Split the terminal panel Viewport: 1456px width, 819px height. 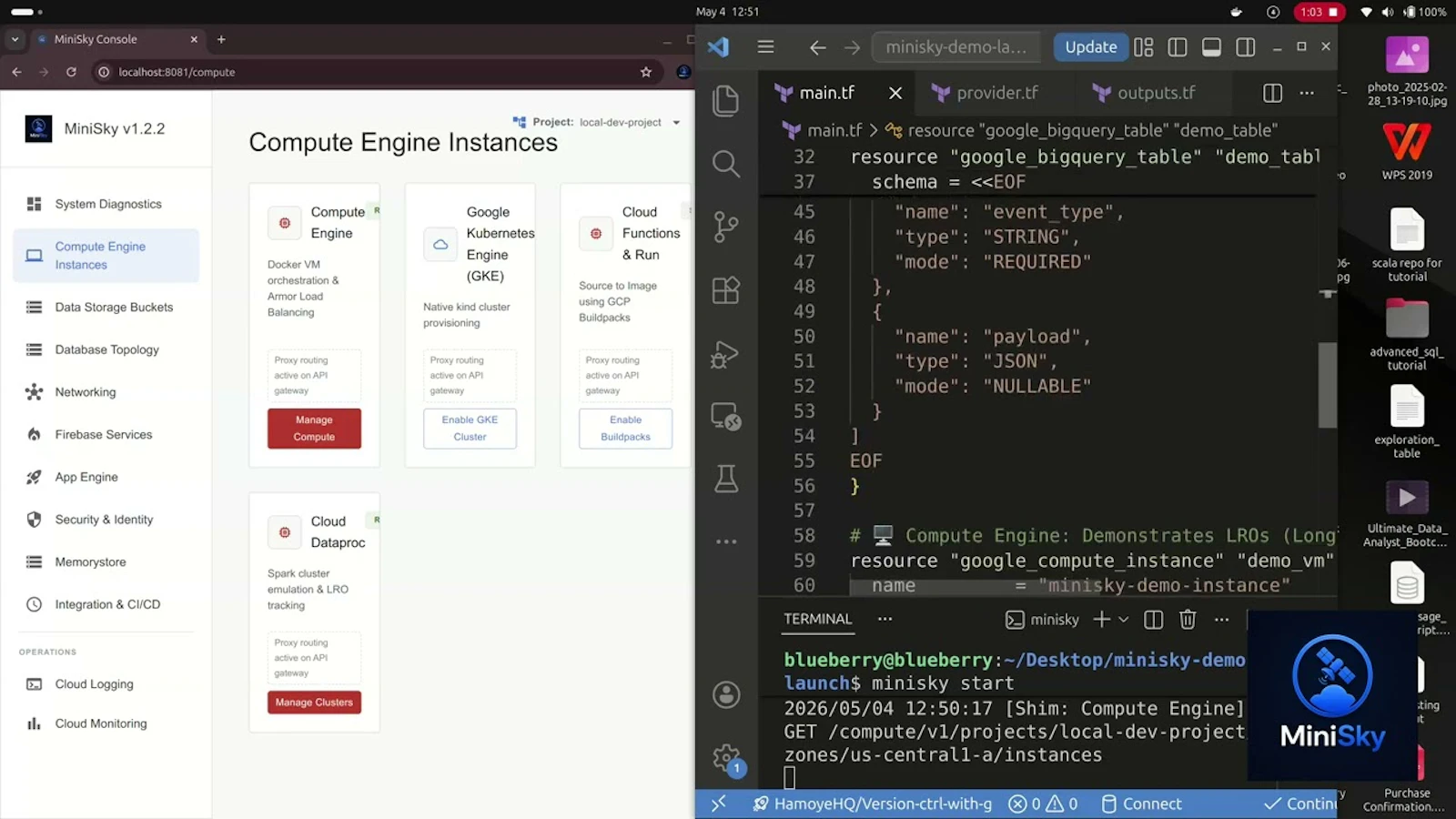coord(1153,620)
